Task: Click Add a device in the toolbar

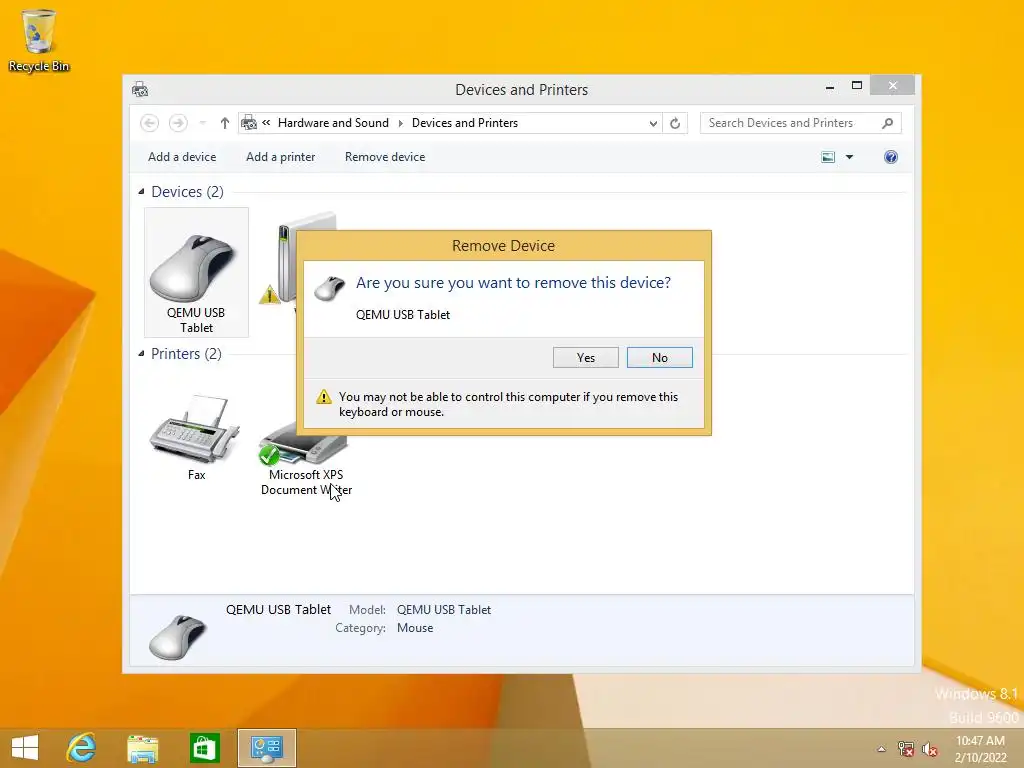Action: 182,157
